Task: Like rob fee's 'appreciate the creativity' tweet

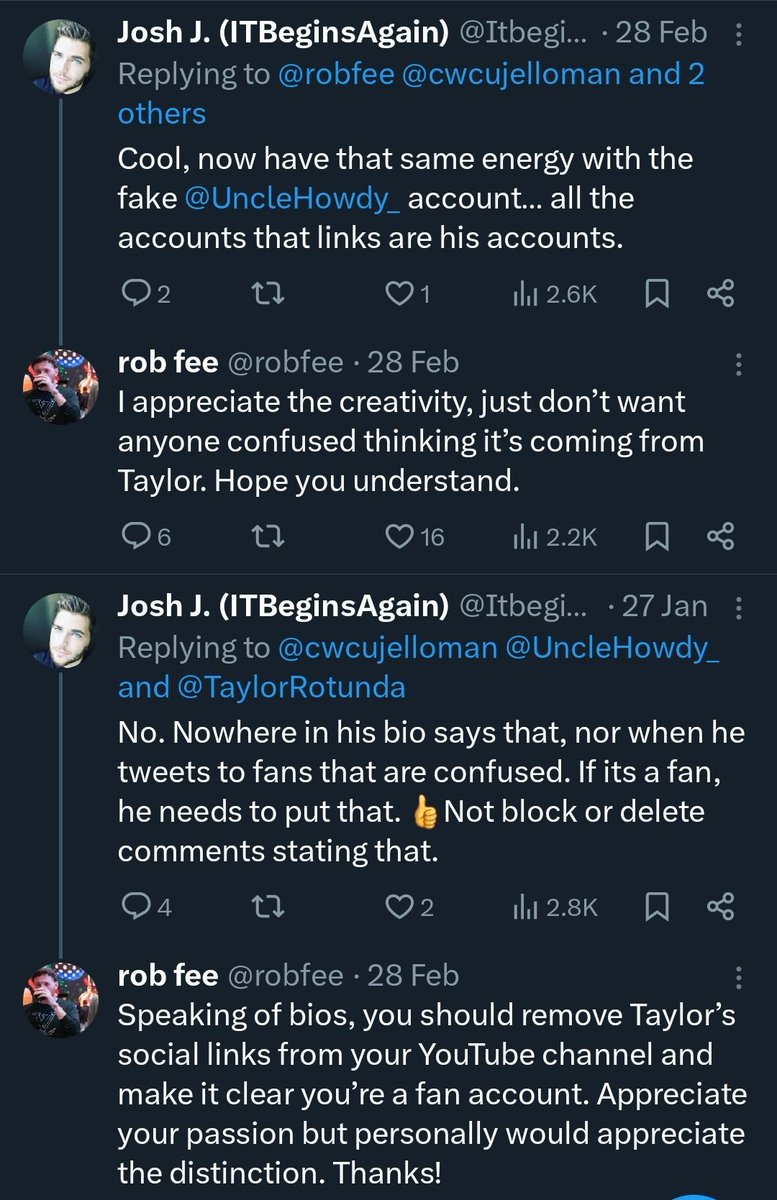Action: click(x=415, y=537)
